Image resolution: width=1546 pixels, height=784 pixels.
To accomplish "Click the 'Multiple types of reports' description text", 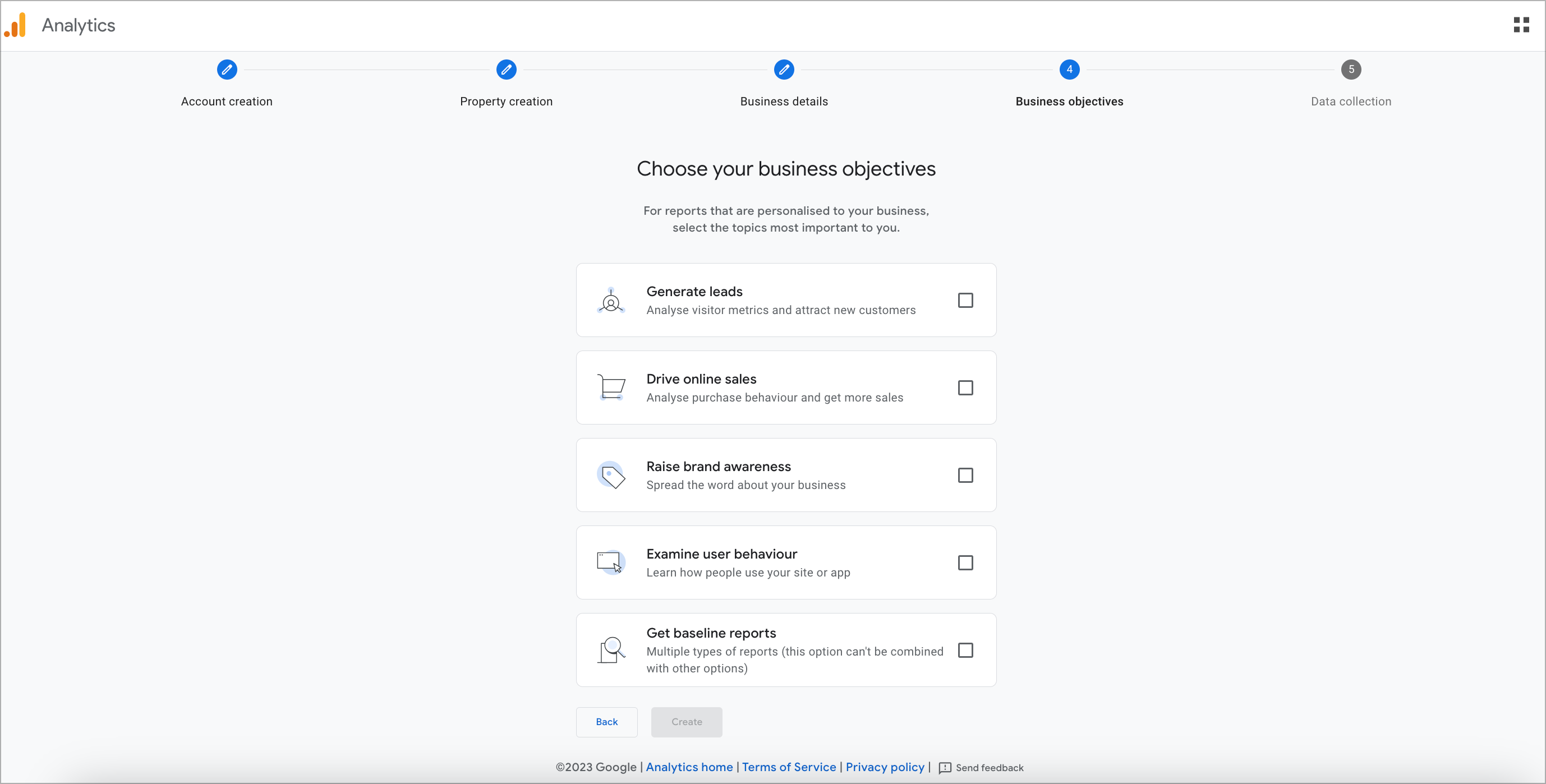I will (x=795, y=660).
